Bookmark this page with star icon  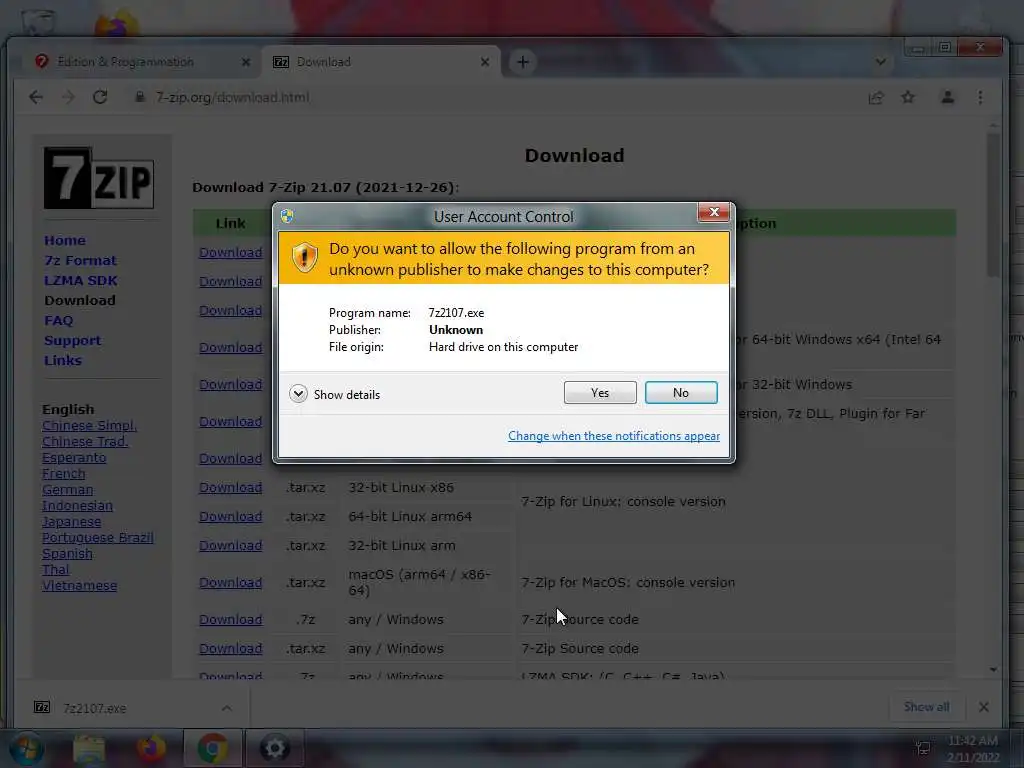tap(908, 97)
